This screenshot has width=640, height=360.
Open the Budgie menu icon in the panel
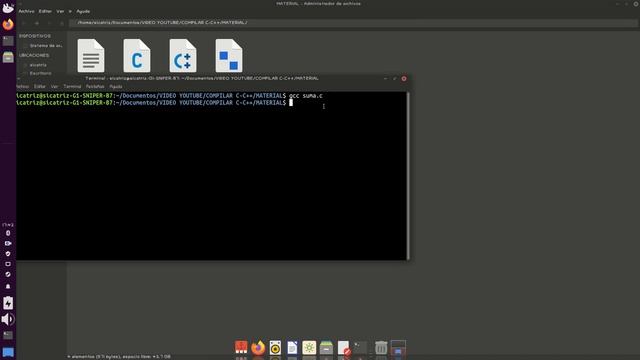[8, 7]
